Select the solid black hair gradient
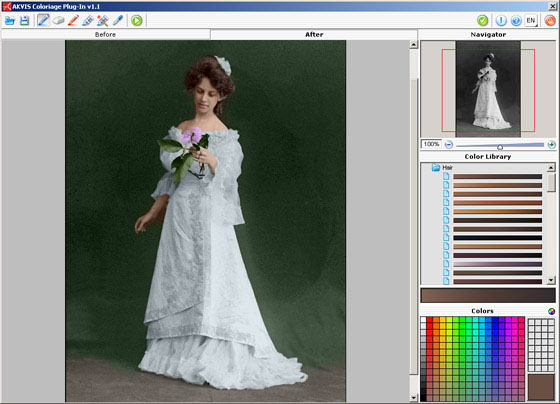The image size is (560, 404). [x=498, y=238]
